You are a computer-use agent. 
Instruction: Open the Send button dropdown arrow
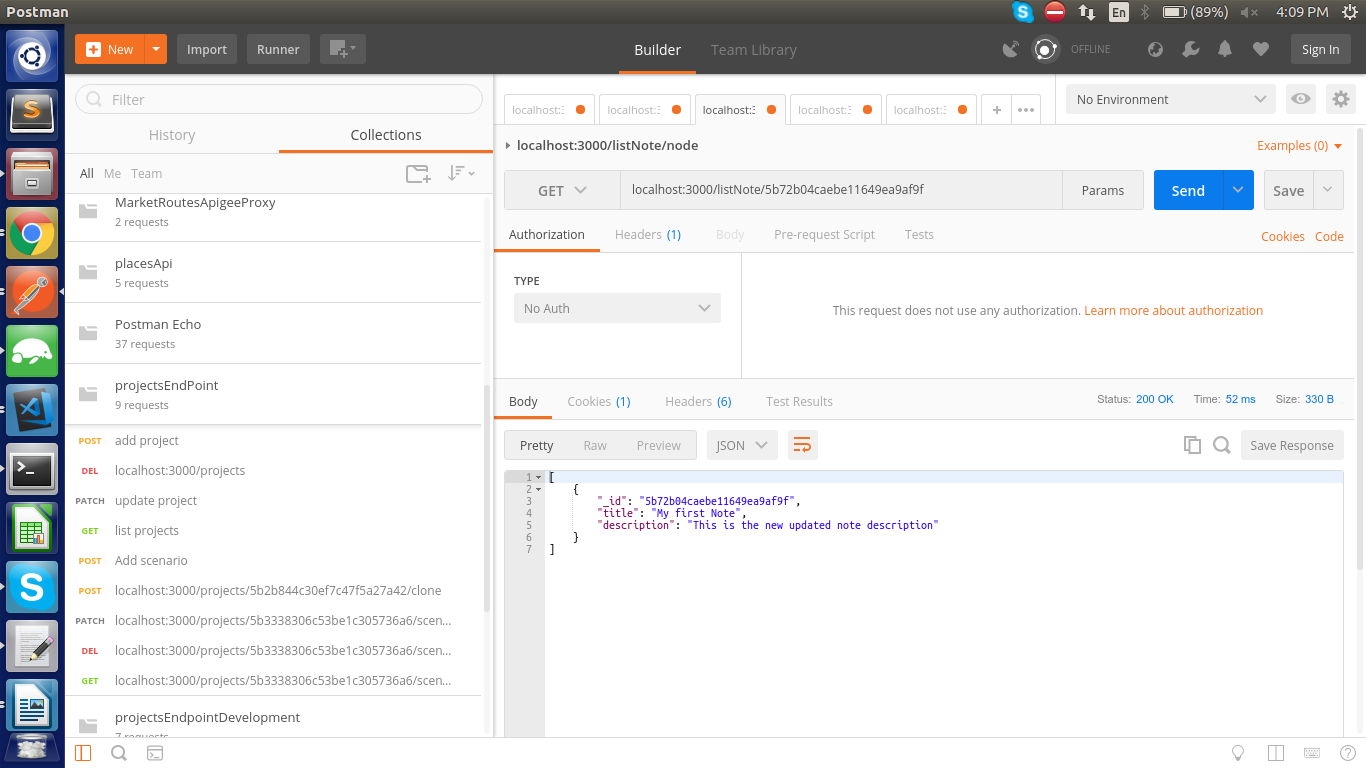click(x=1238, y=190)
